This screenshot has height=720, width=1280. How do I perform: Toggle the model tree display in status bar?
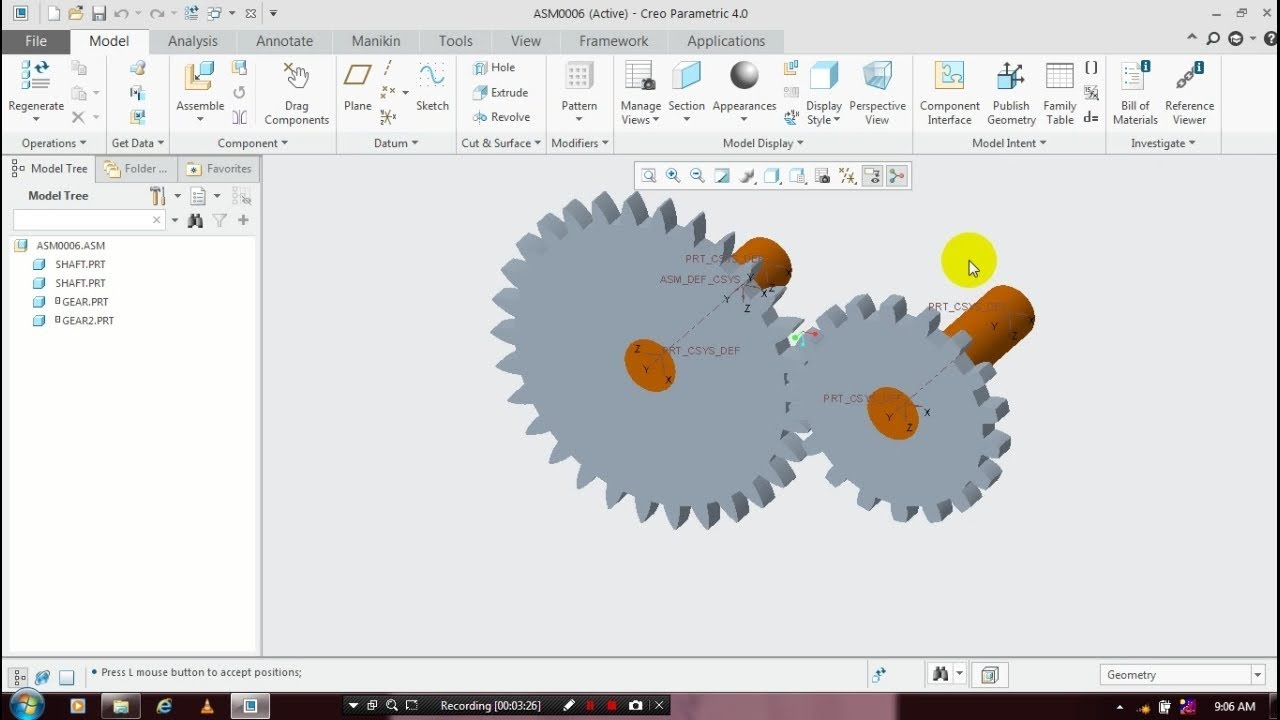coord(20,677)
